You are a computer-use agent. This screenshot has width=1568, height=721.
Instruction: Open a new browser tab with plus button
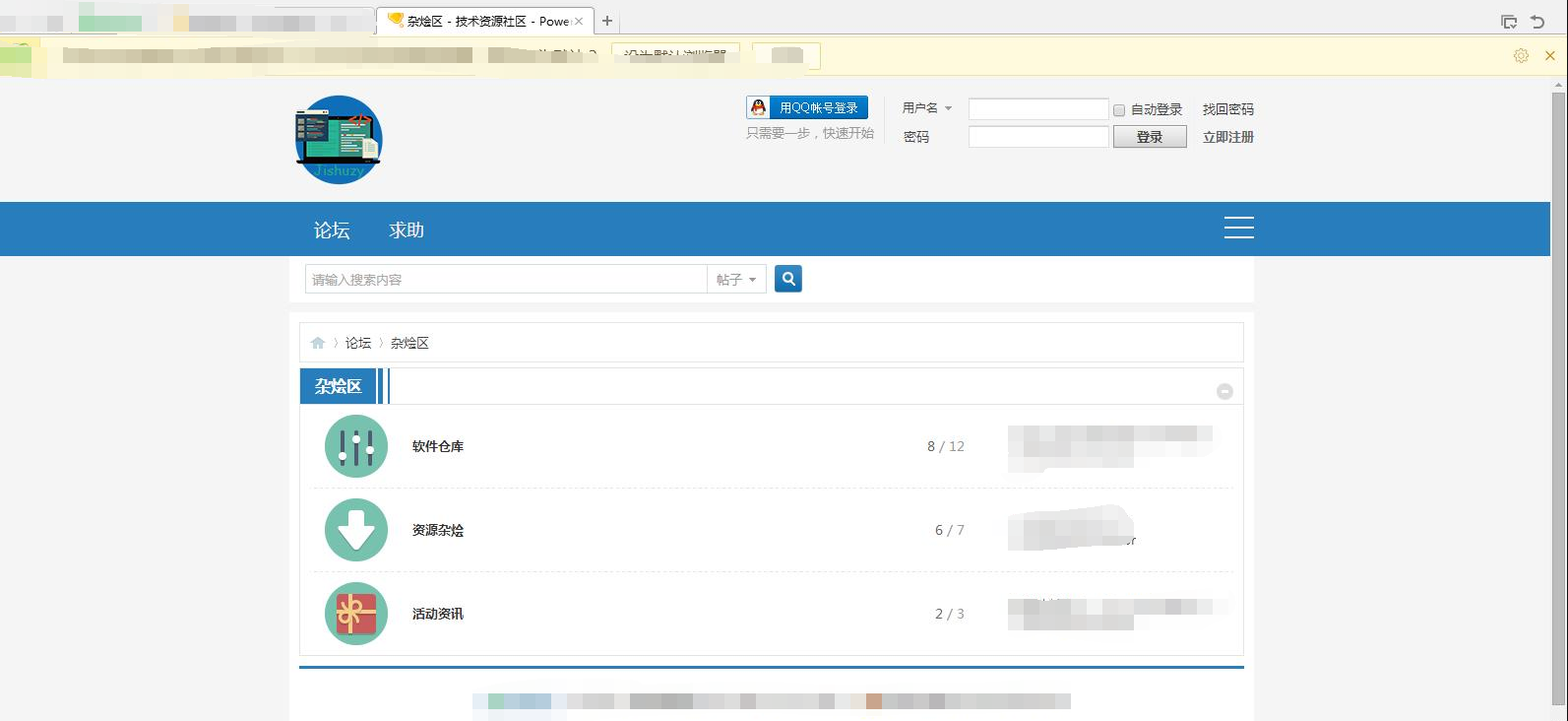[x=607, y=21]
